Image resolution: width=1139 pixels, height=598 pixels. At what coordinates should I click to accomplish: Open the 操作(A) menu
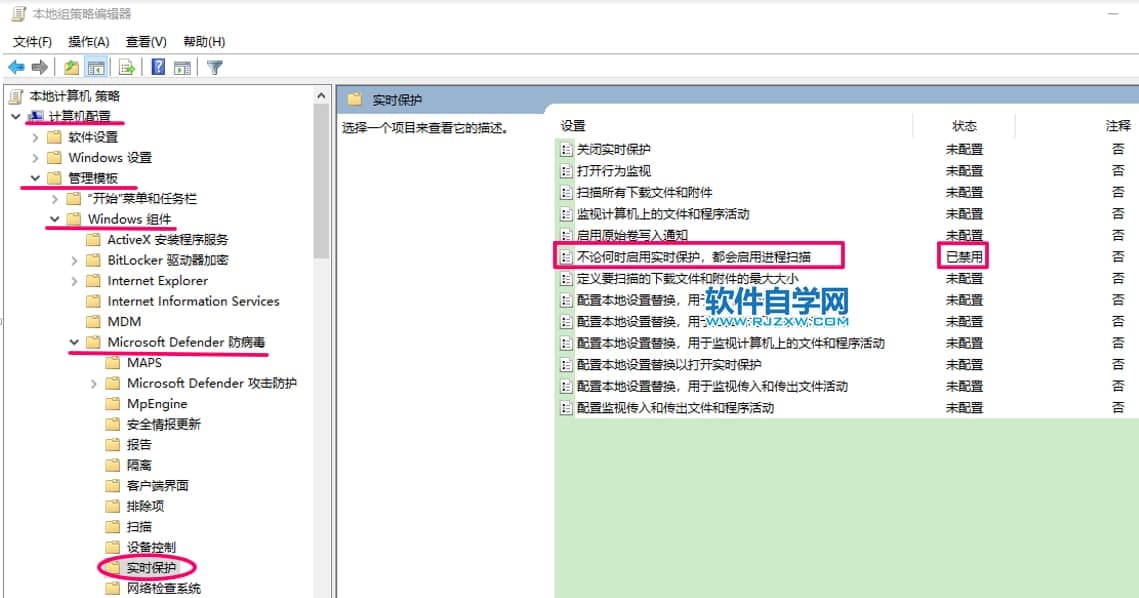click(88, 41)
